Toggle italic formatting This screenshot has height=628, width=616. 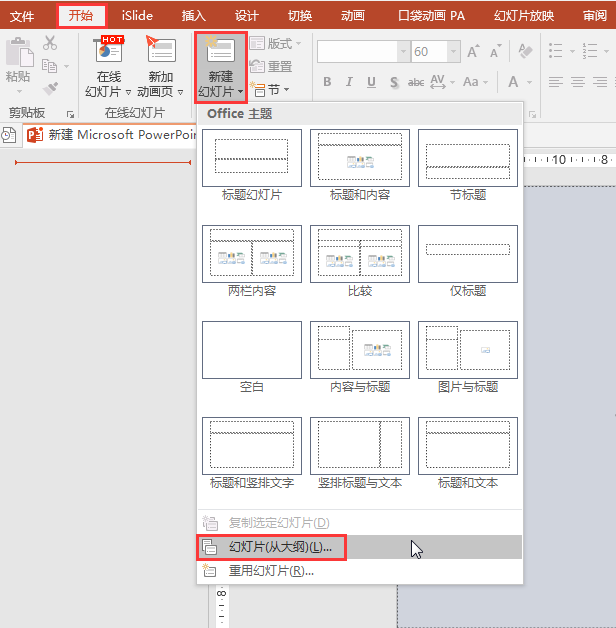349,82
